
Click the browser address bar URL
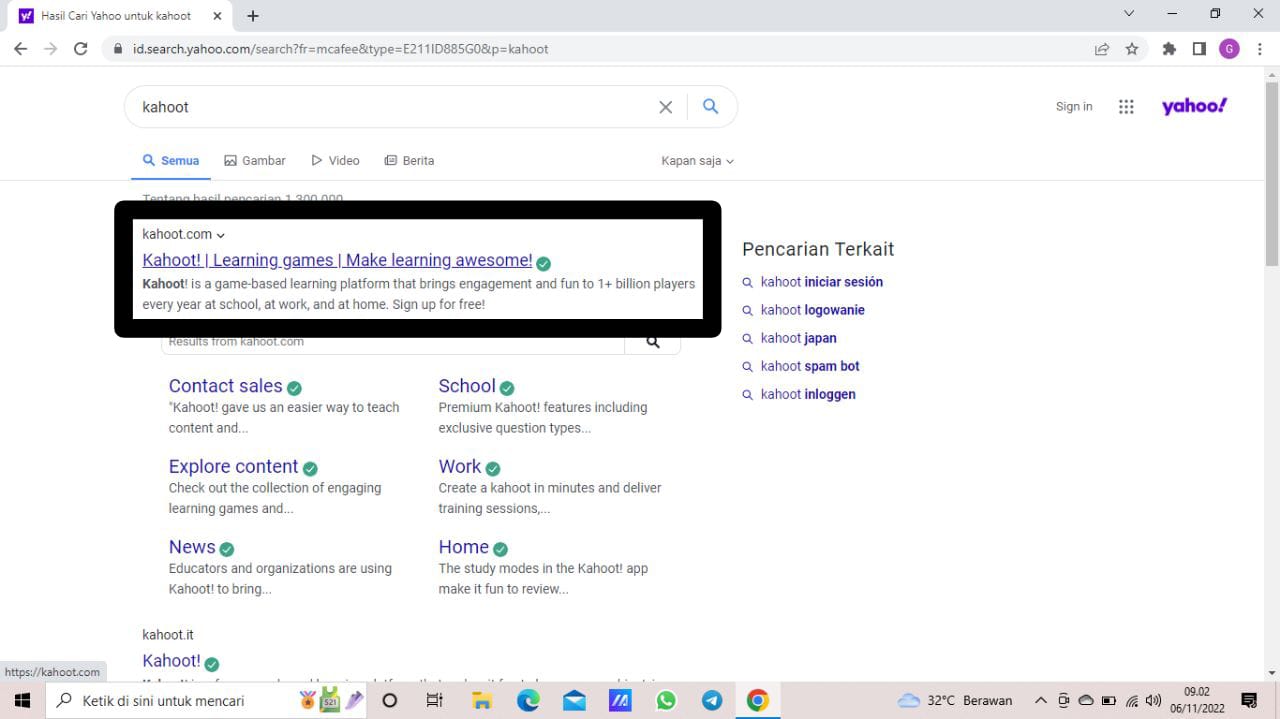[340, 49]
